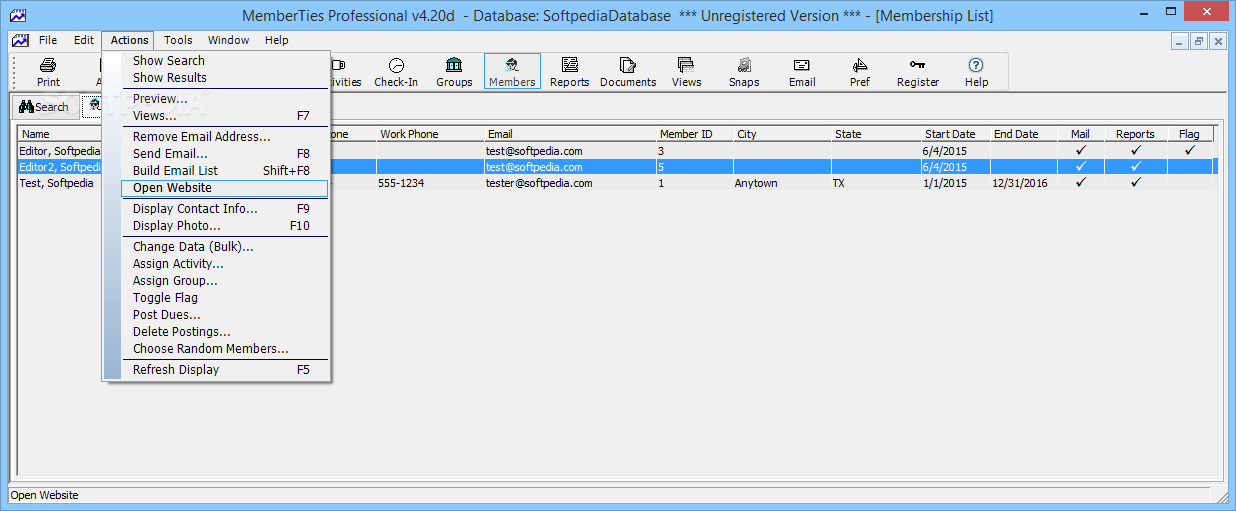Open the File menu
The width and height of the screenshot is (1236, 511).
(48, 40)
